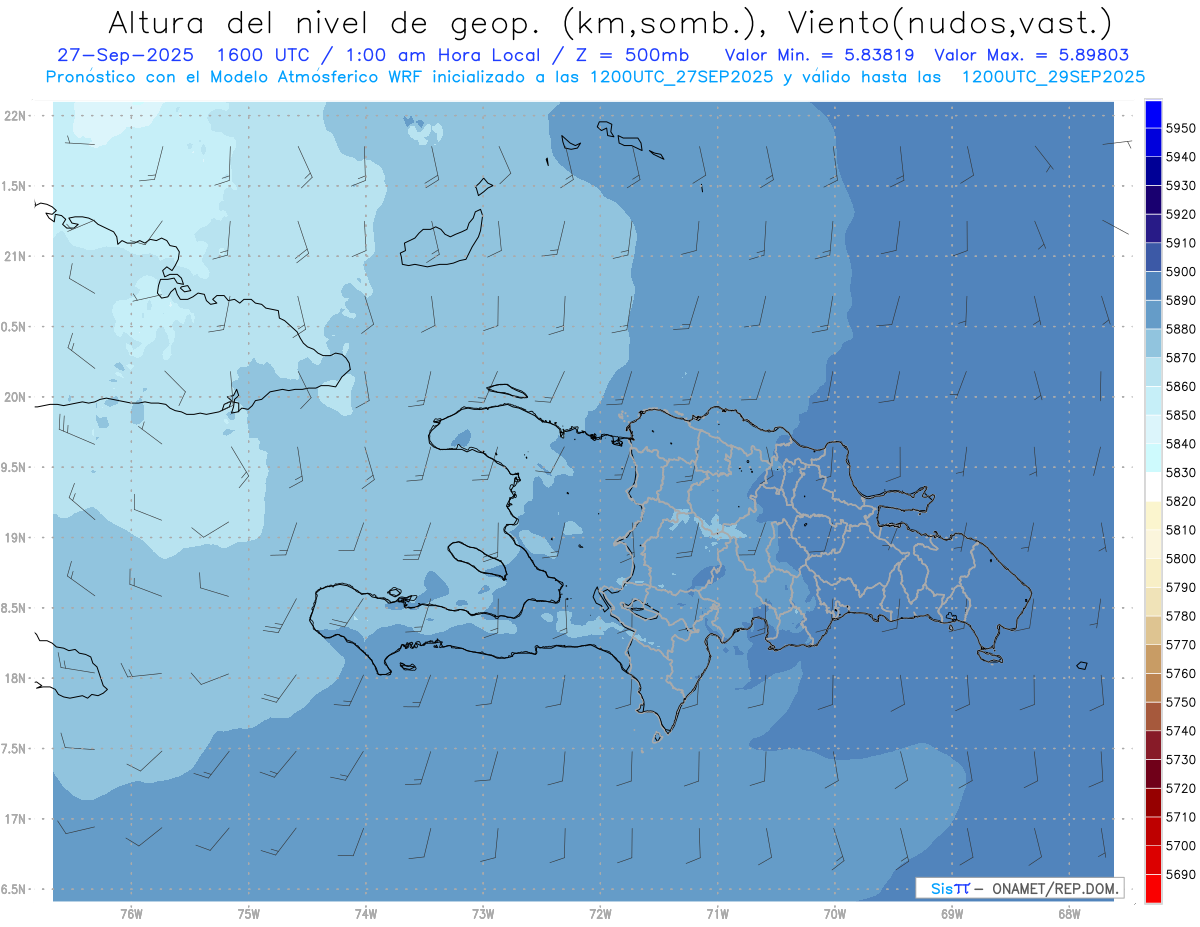Click the '5700' colorbar value
Image resolution: width=1200 pixels, height=927 pixels.
[1181, 845]
